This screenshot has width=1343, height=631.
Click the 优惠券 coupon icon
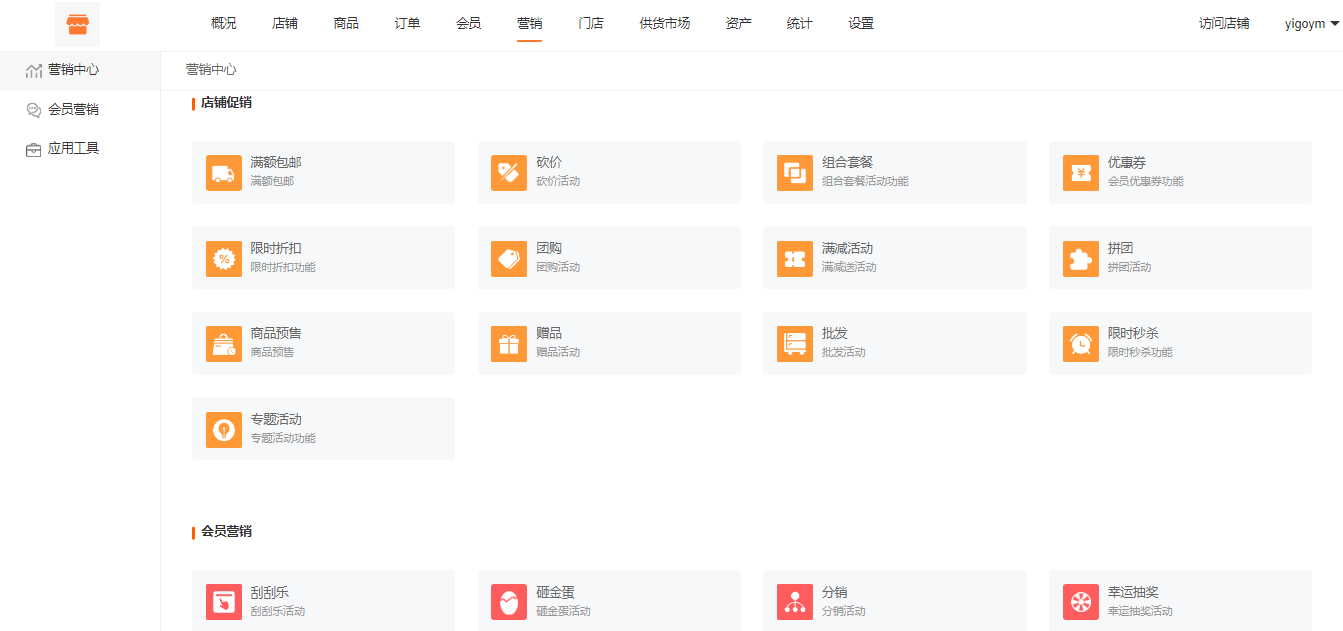tap(1081, 171)
